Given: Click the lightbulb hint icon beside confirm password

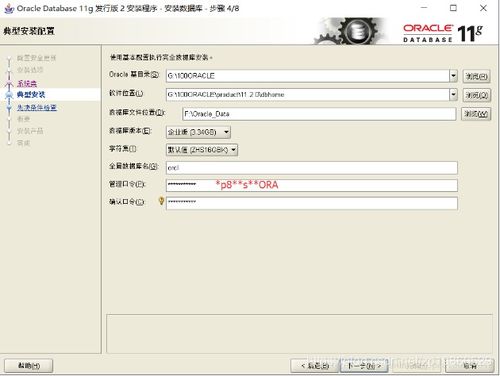Looking at the screenshot, I should point(161,201).
